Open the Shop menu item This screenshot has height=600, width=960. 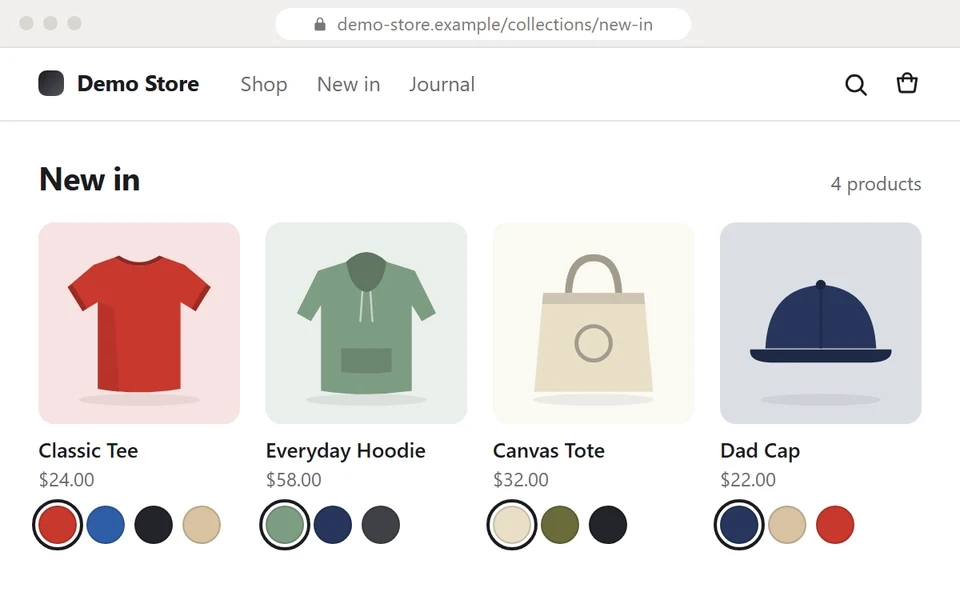[x=264, y=84]
